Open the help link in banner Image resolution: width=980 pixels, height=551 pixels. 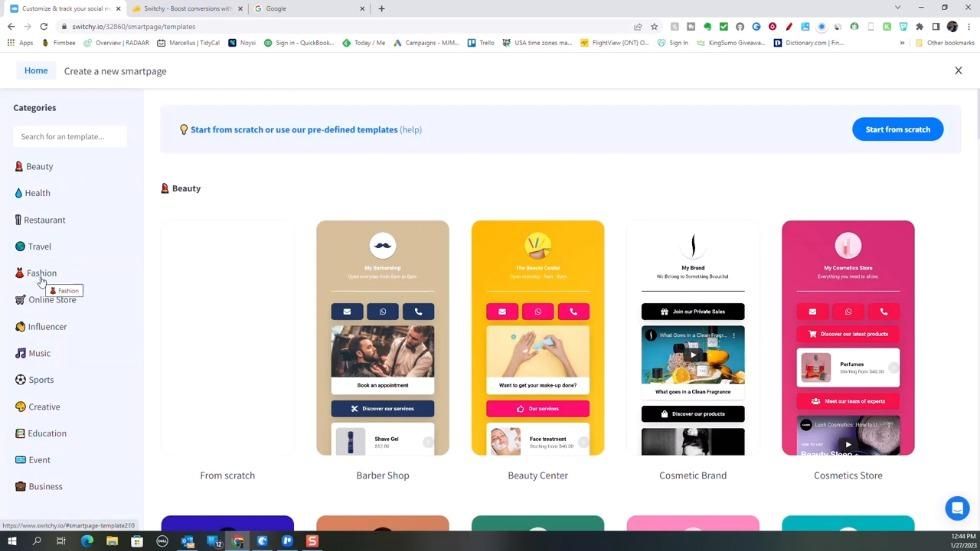click(411, 130)
